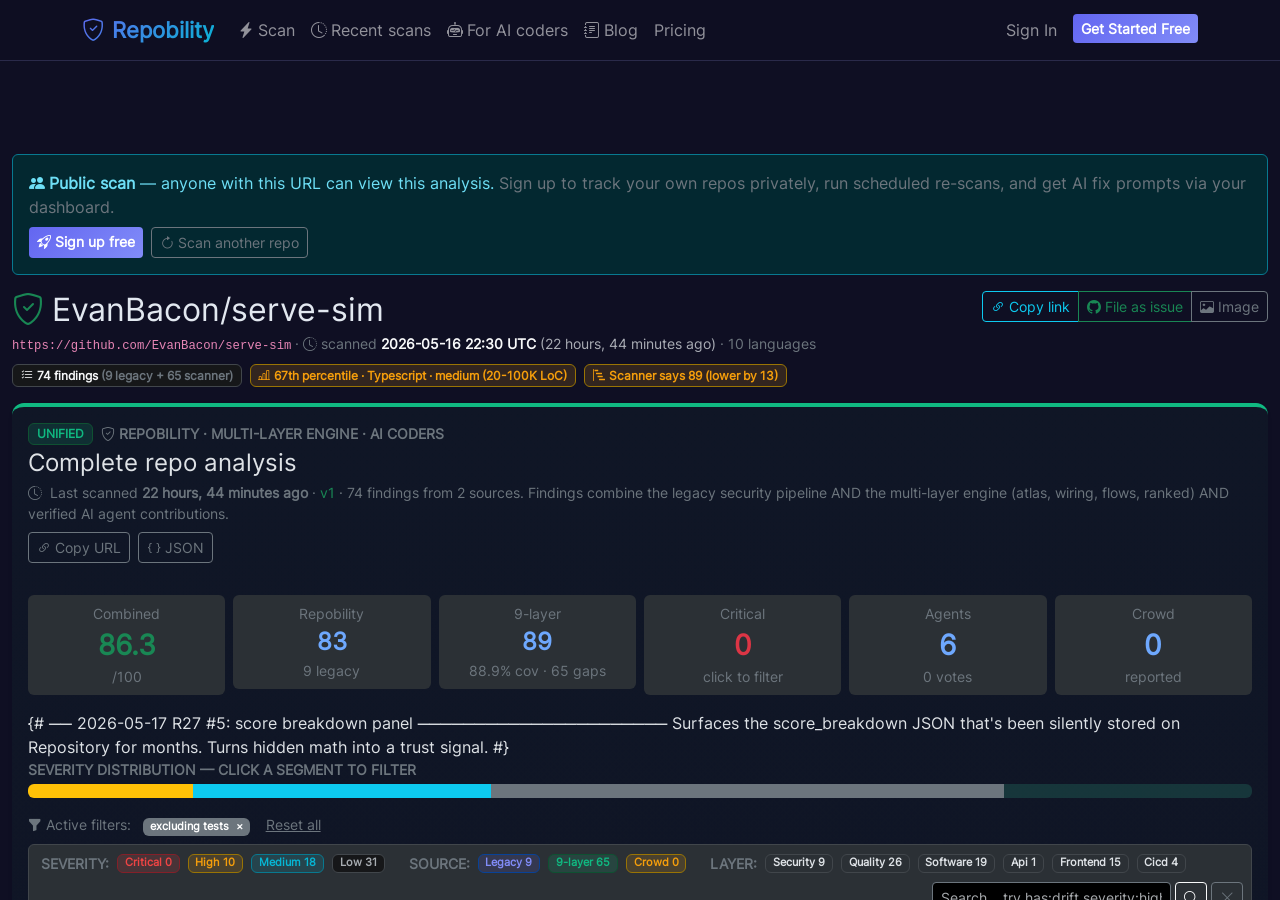Click the 9-layer 89 score card

(x=537, y=642)
